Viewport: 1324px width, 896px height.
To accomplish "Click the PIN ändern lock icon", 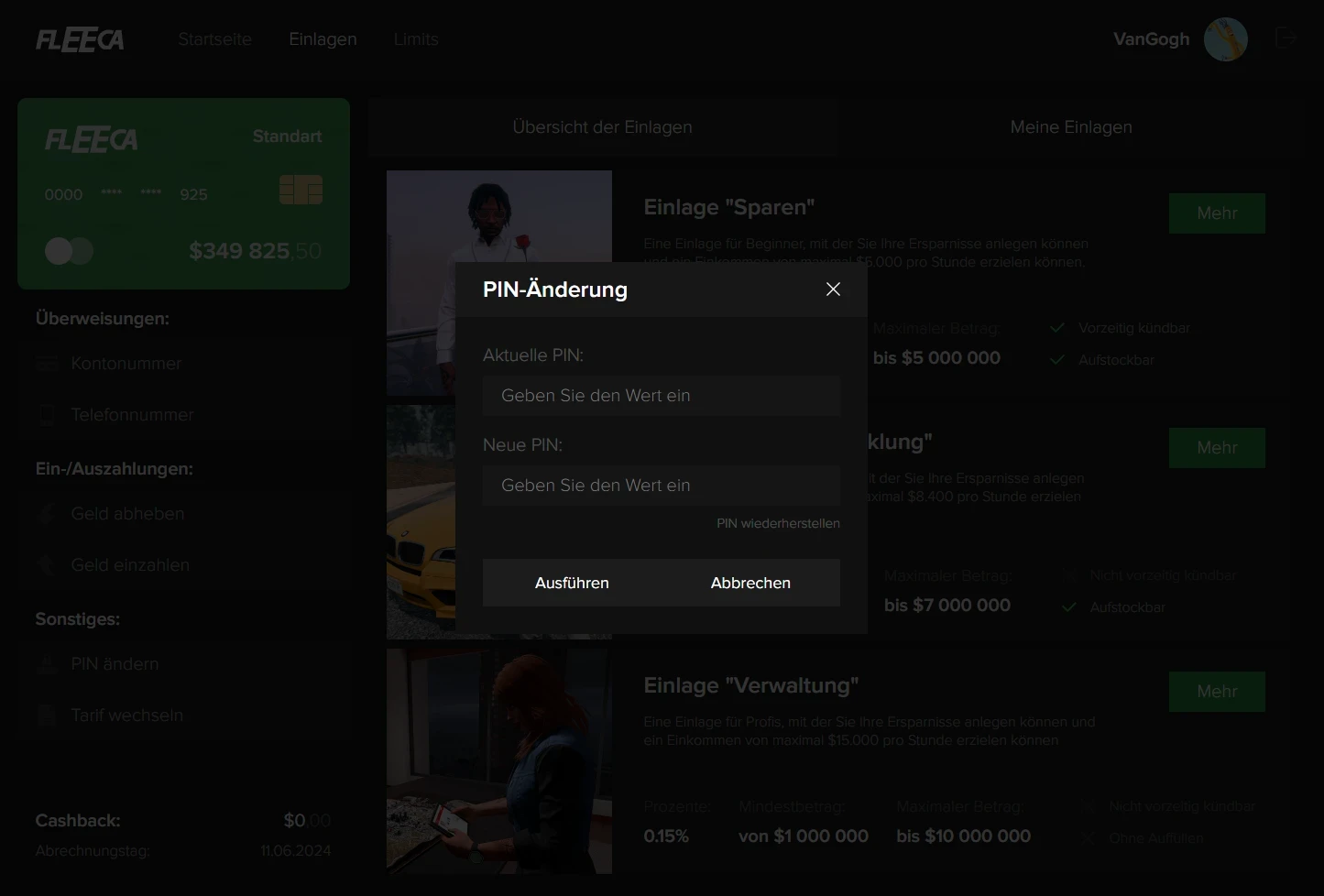I will pyautogui.click(x=47, y=664).
